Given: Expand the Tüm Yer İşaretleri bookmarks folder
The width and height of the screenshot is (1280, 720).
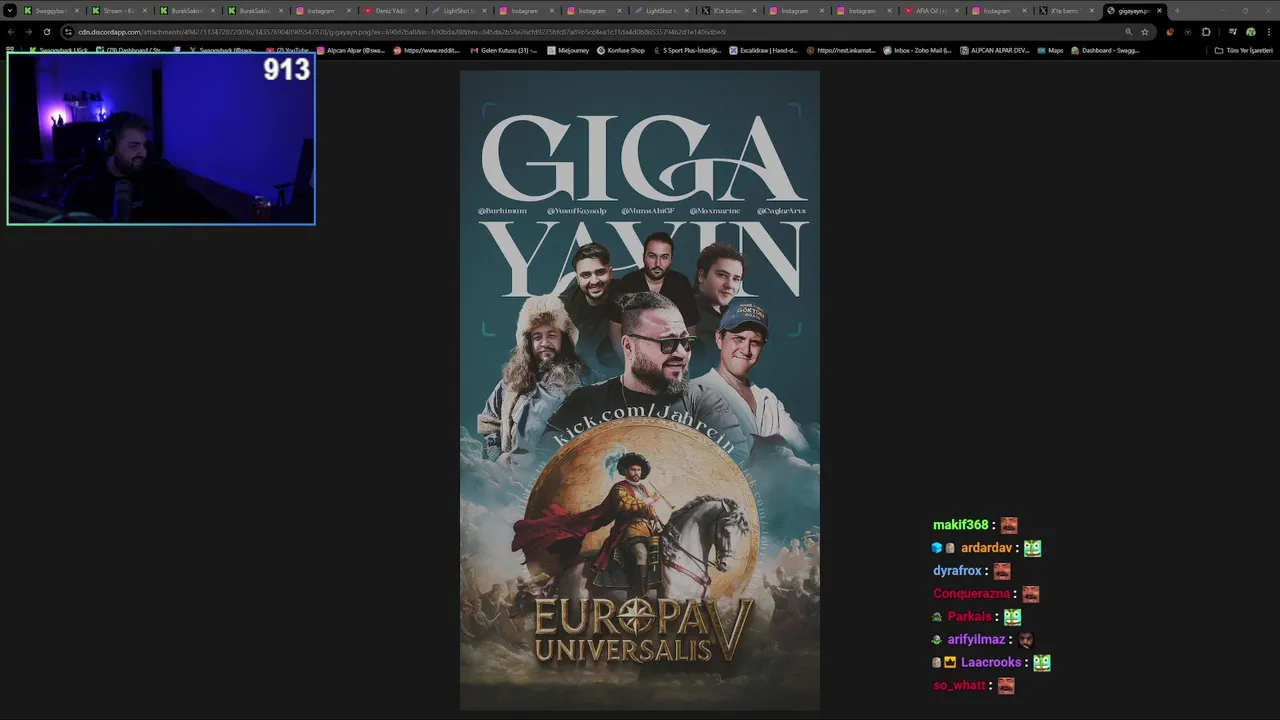Looking at the screenshot, I should 1244,50.
